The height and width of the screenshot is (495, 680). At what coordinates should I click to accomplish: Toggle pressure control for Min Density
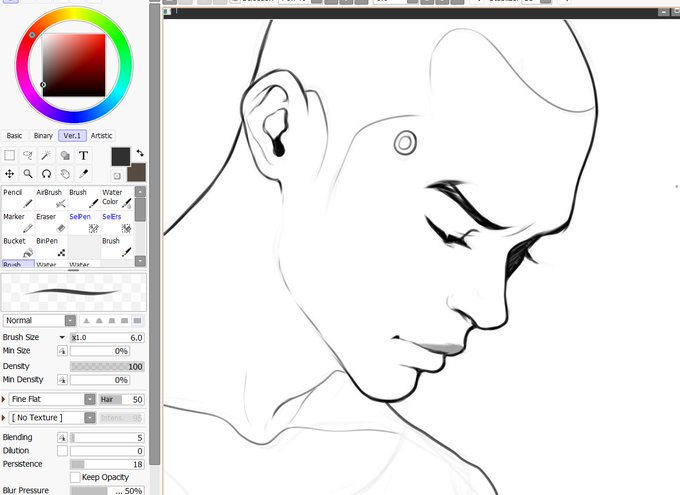[62, 380]
